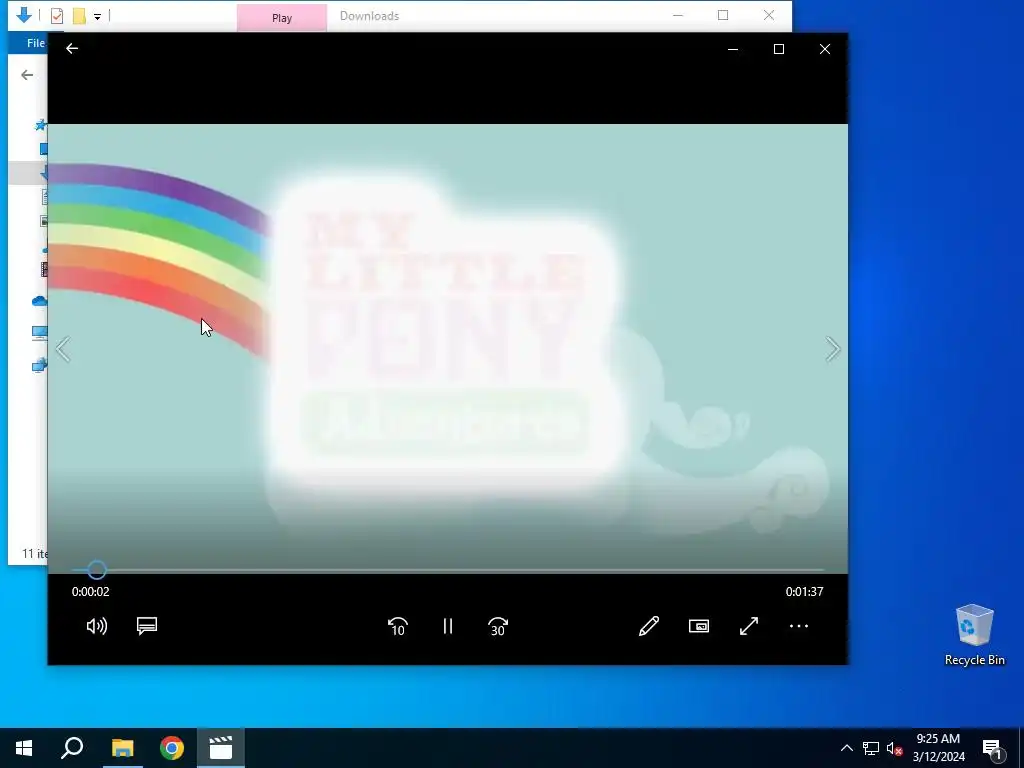The image size is (1024, 768).
Task: Skip back 10 seconds
Action: (398, 626)
